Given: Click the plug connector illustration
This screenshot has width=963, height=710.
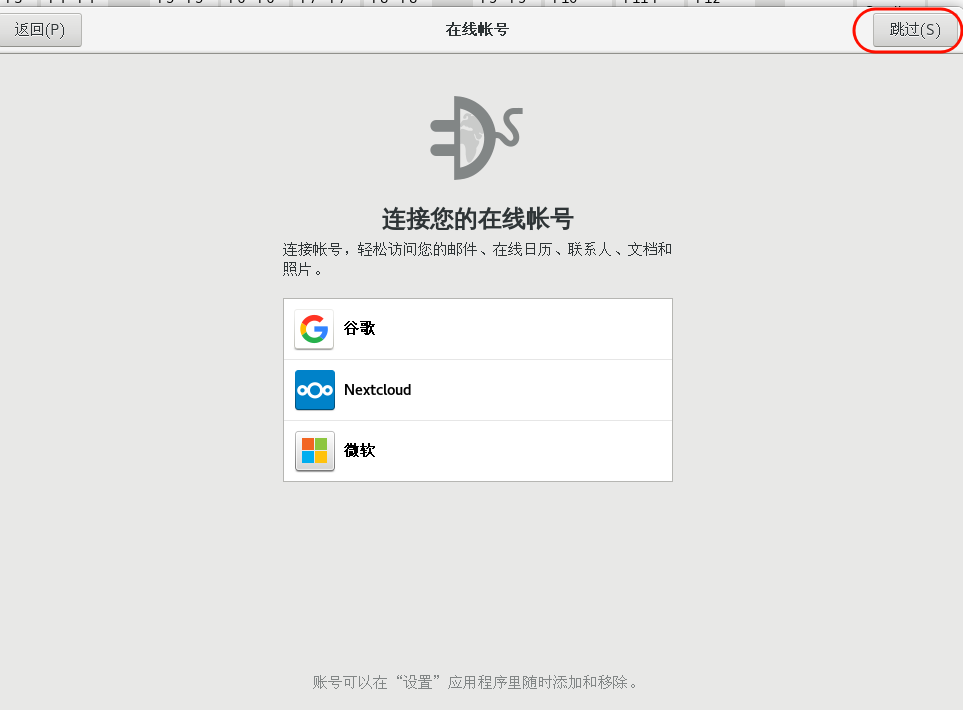Looking at the screenshot, I should tap(476, 137).
